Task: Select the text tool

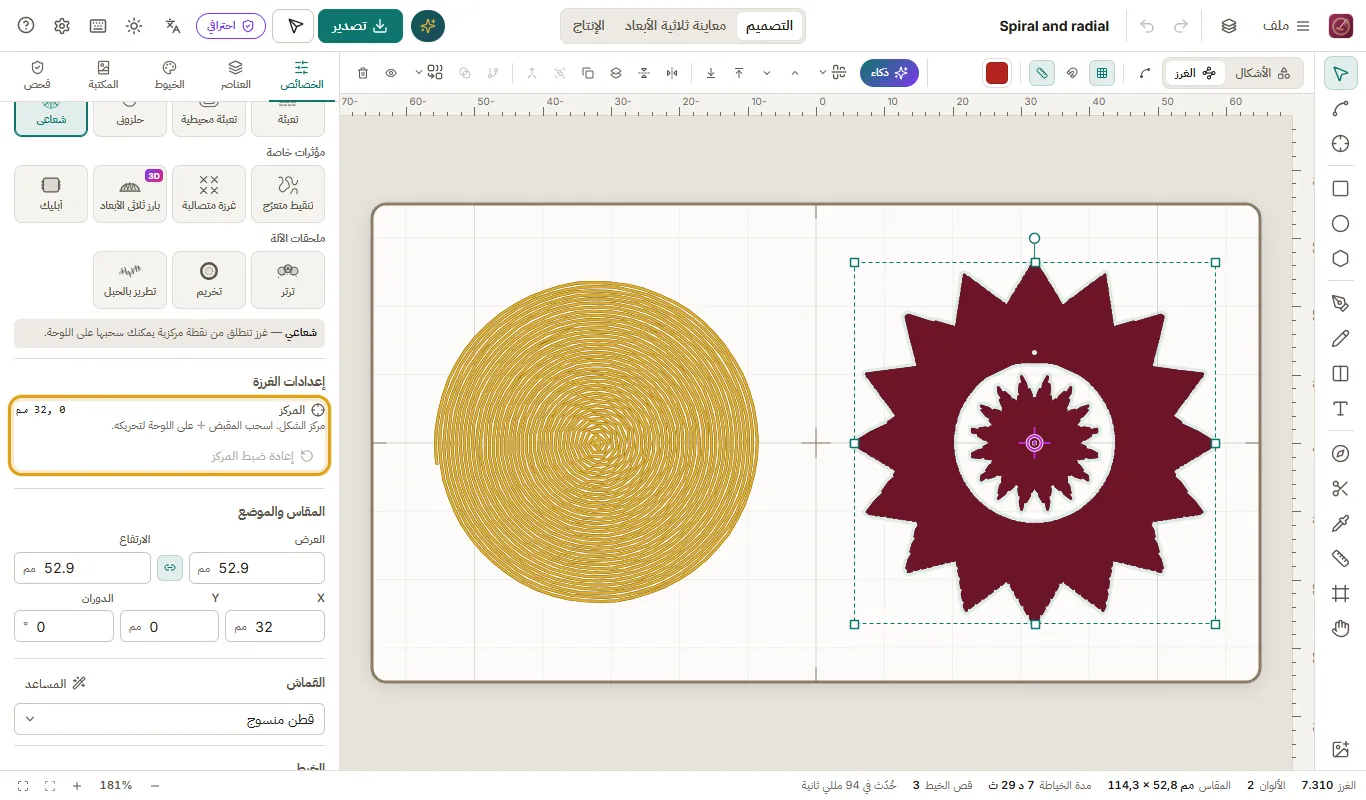Action: (x=1341, y=409)
